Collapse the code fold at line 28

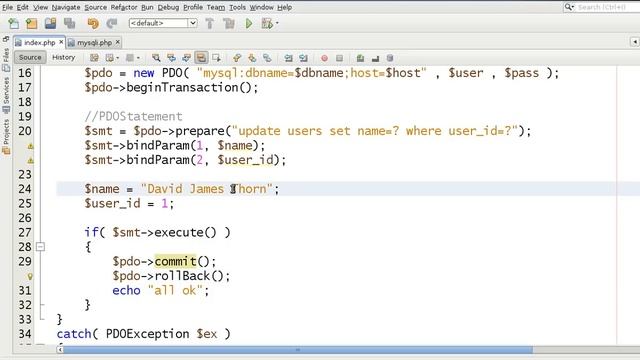pyautogui.click(x=40, y=247)
